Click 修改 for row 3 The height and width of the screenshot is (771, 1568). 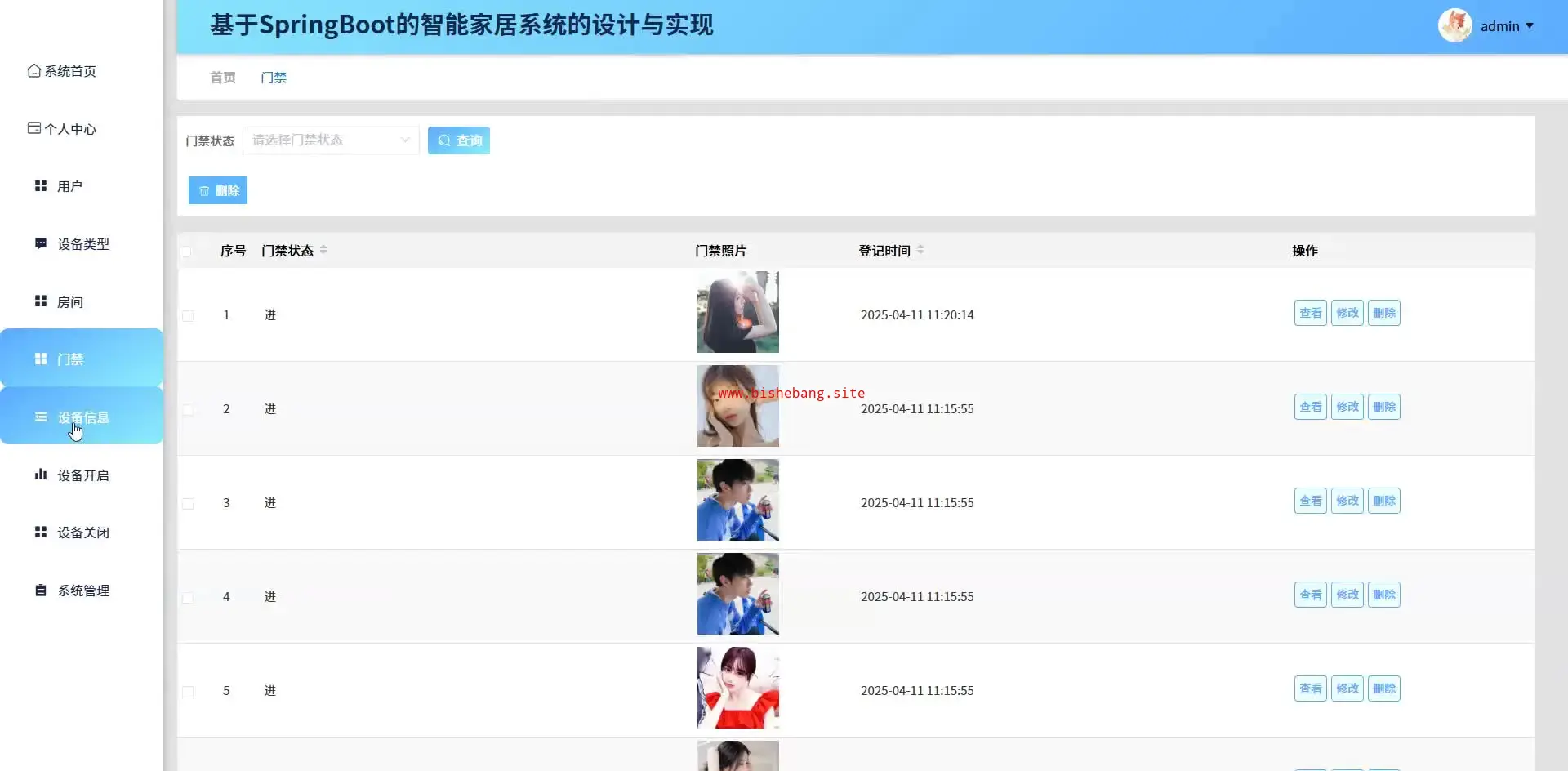point(1347,501)
